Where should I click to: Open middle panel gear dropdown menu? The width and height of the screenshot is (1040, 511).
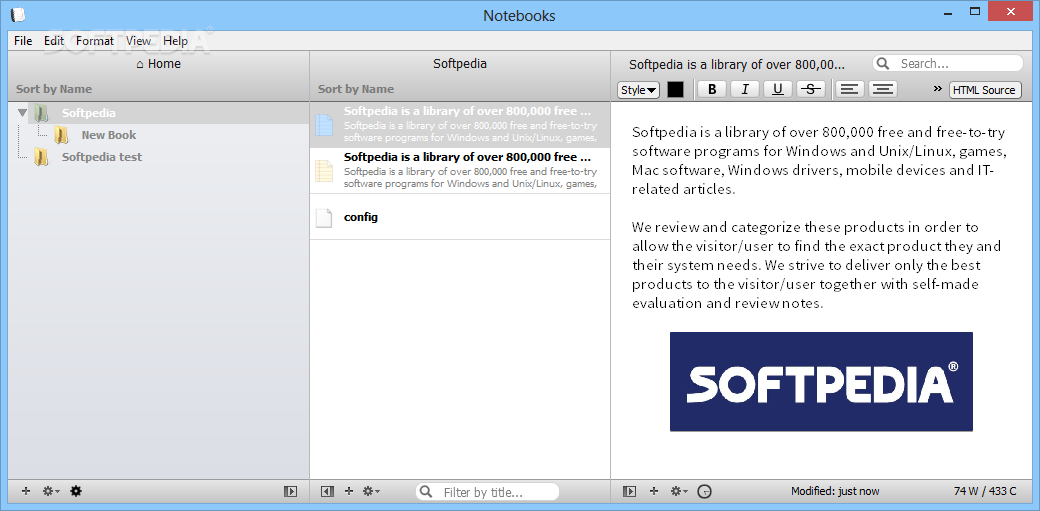pyautogui.click(x=371, y=491)
